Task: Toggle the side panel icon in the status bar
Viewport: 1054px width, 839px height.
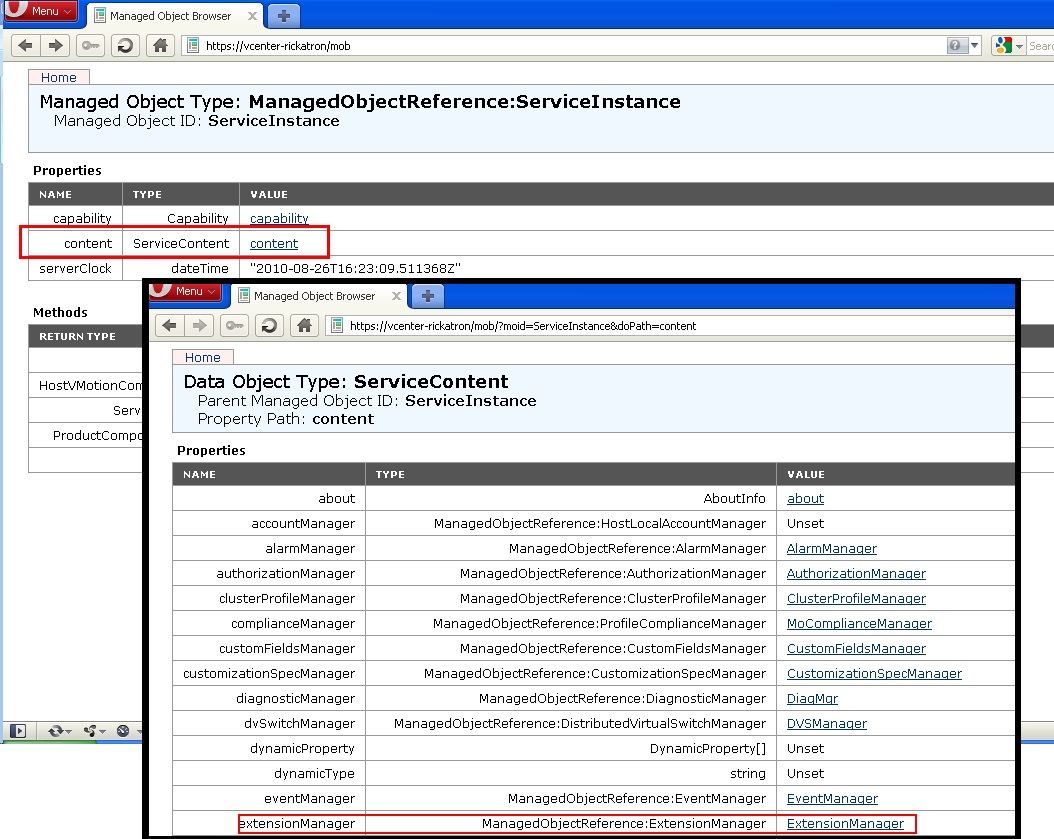Action: tap(17, 731)
